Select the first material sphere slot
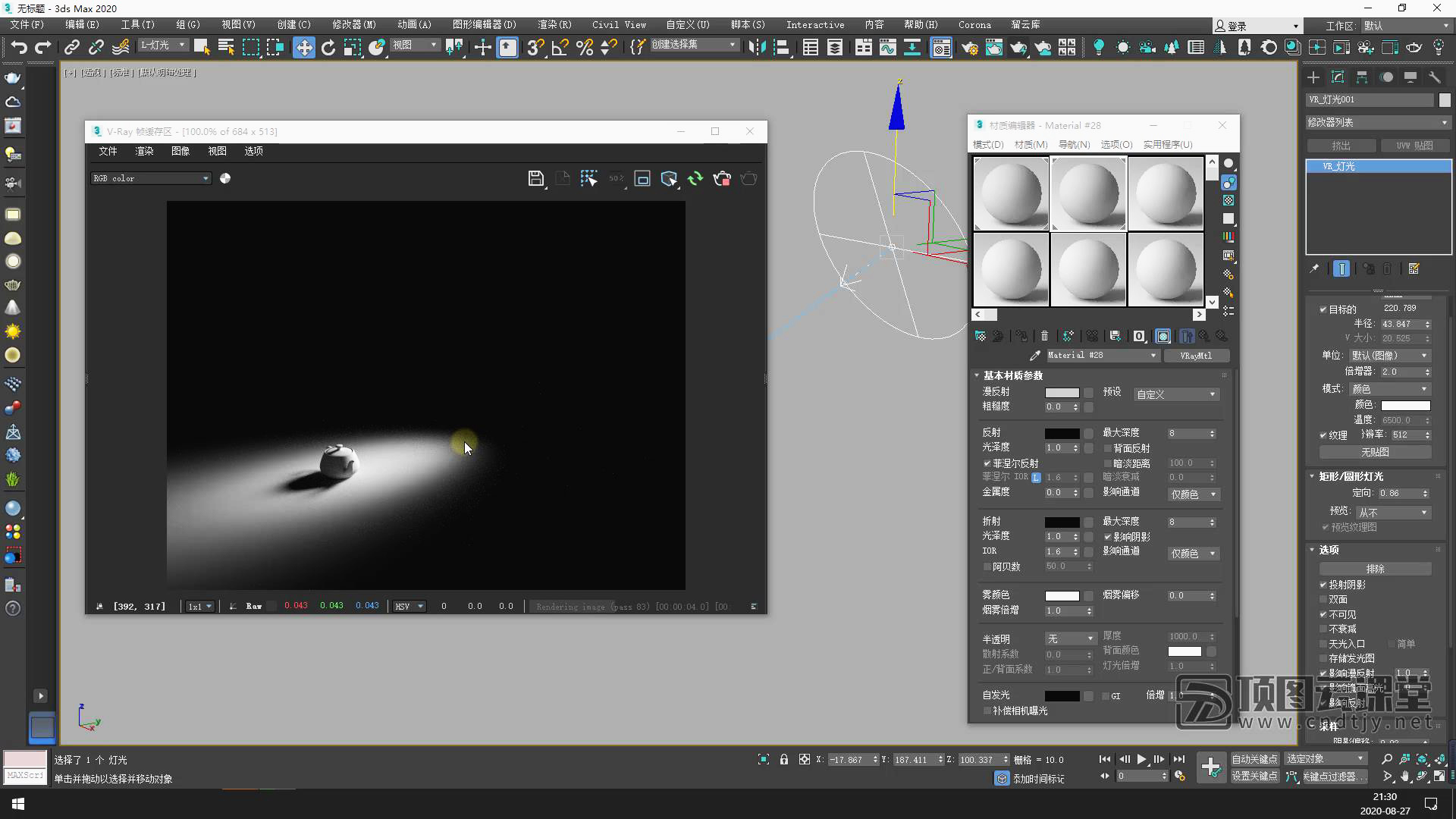 [x=1011, y=193]
